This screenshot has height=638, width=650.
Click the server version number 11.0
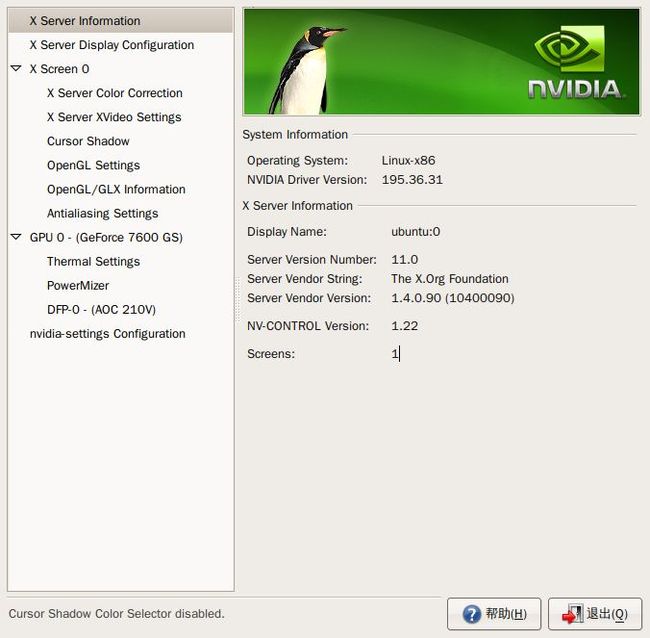tap(405, 260)
